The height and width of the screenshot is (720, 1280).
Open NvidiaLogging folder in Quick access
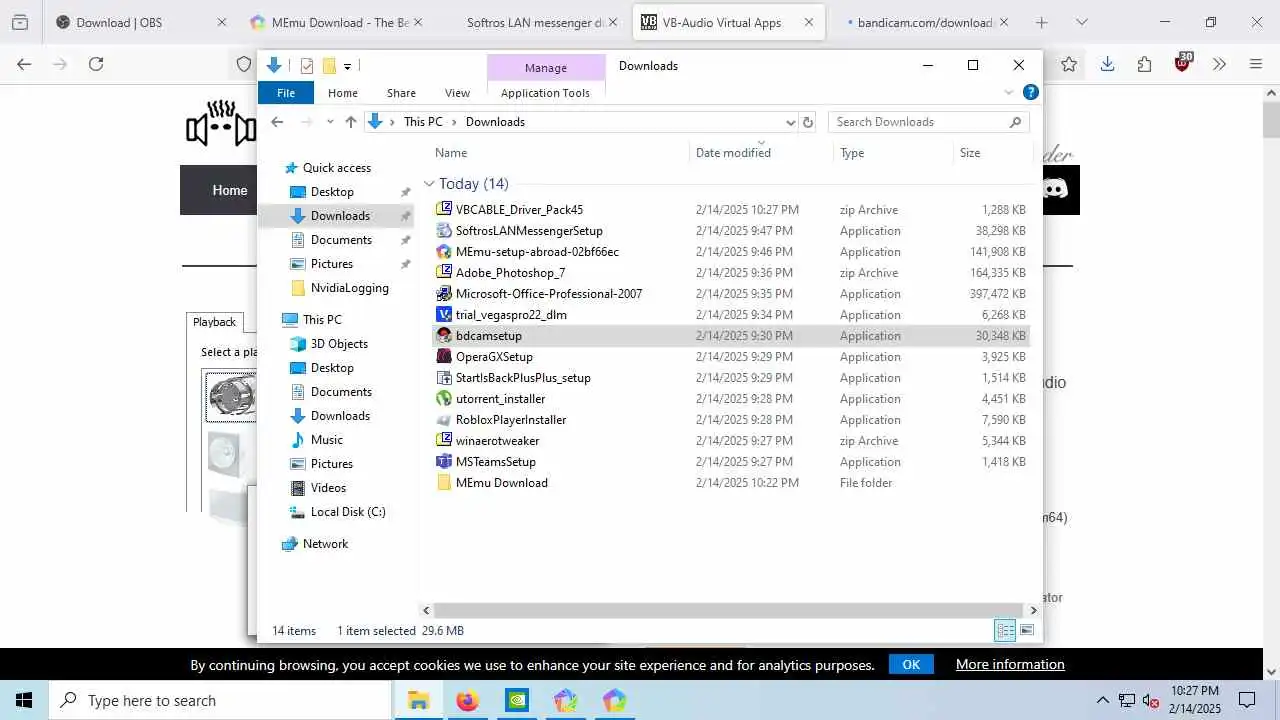click(x=349, y=288)
